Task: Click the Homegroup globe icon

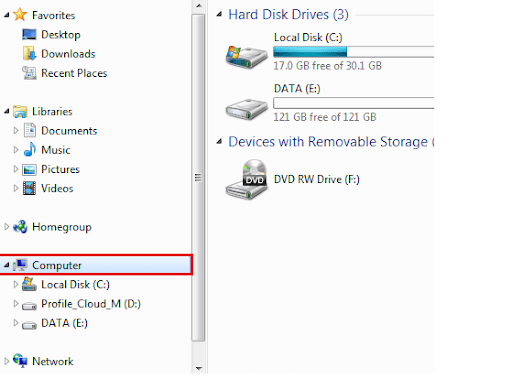Action: (x=20, y=227)
